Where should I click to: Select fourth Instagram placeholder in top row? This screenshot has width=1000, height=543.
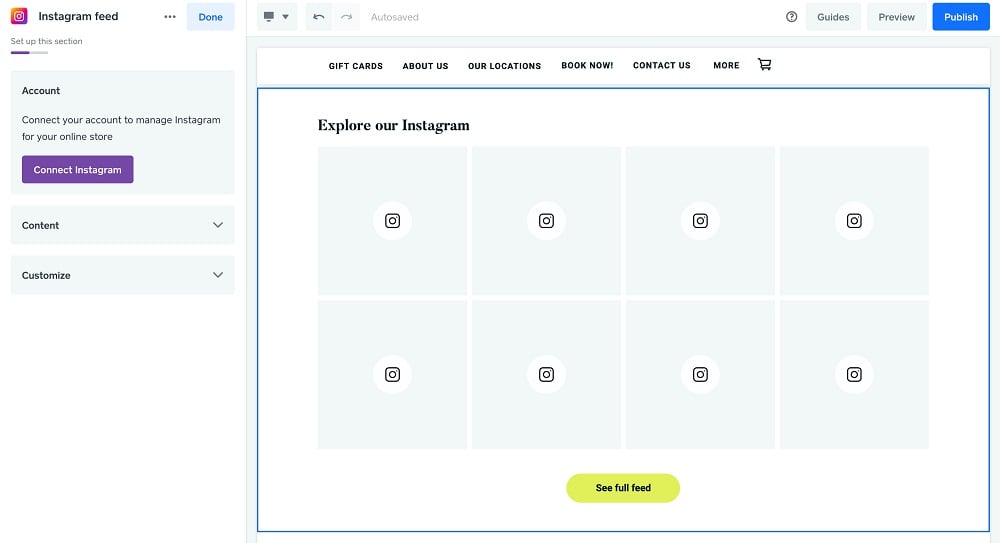point(854,221)
